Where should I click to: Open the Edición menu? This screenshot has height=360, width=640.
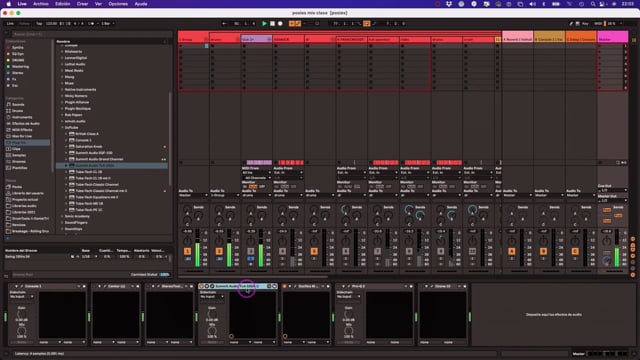tap(62, 4)
